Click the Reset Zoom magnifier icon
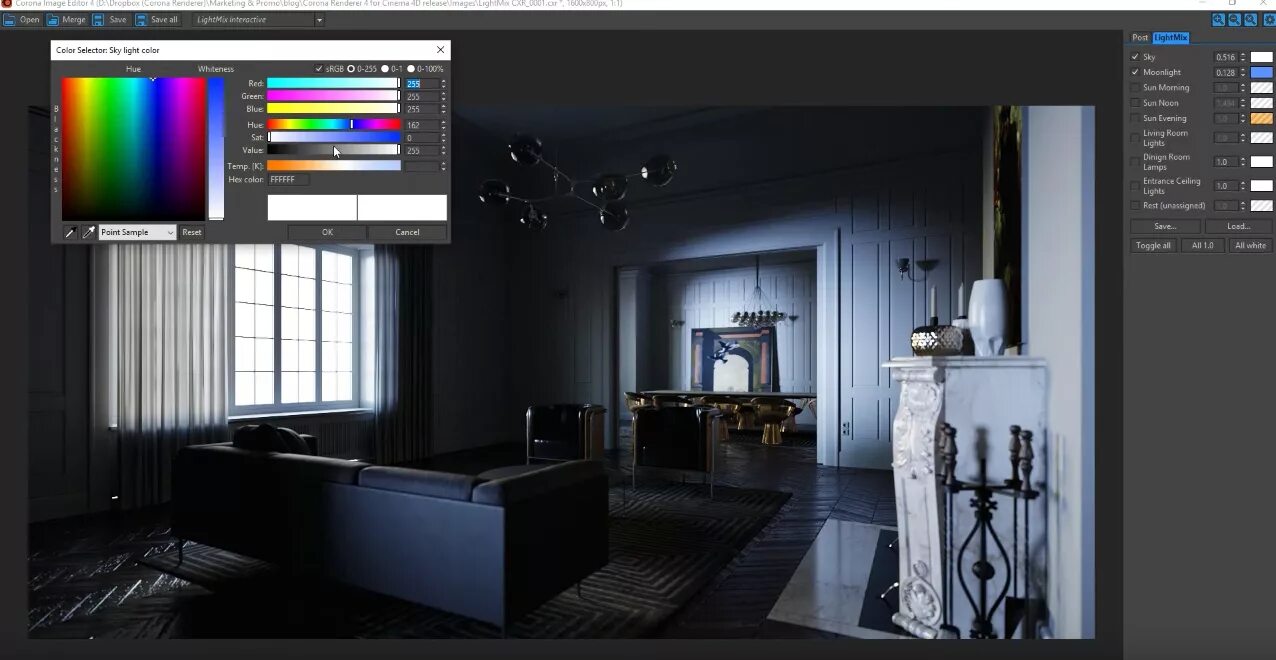Image resolution: width=1276 pixels, height=660 pixels. click(x=1250, y=19)
